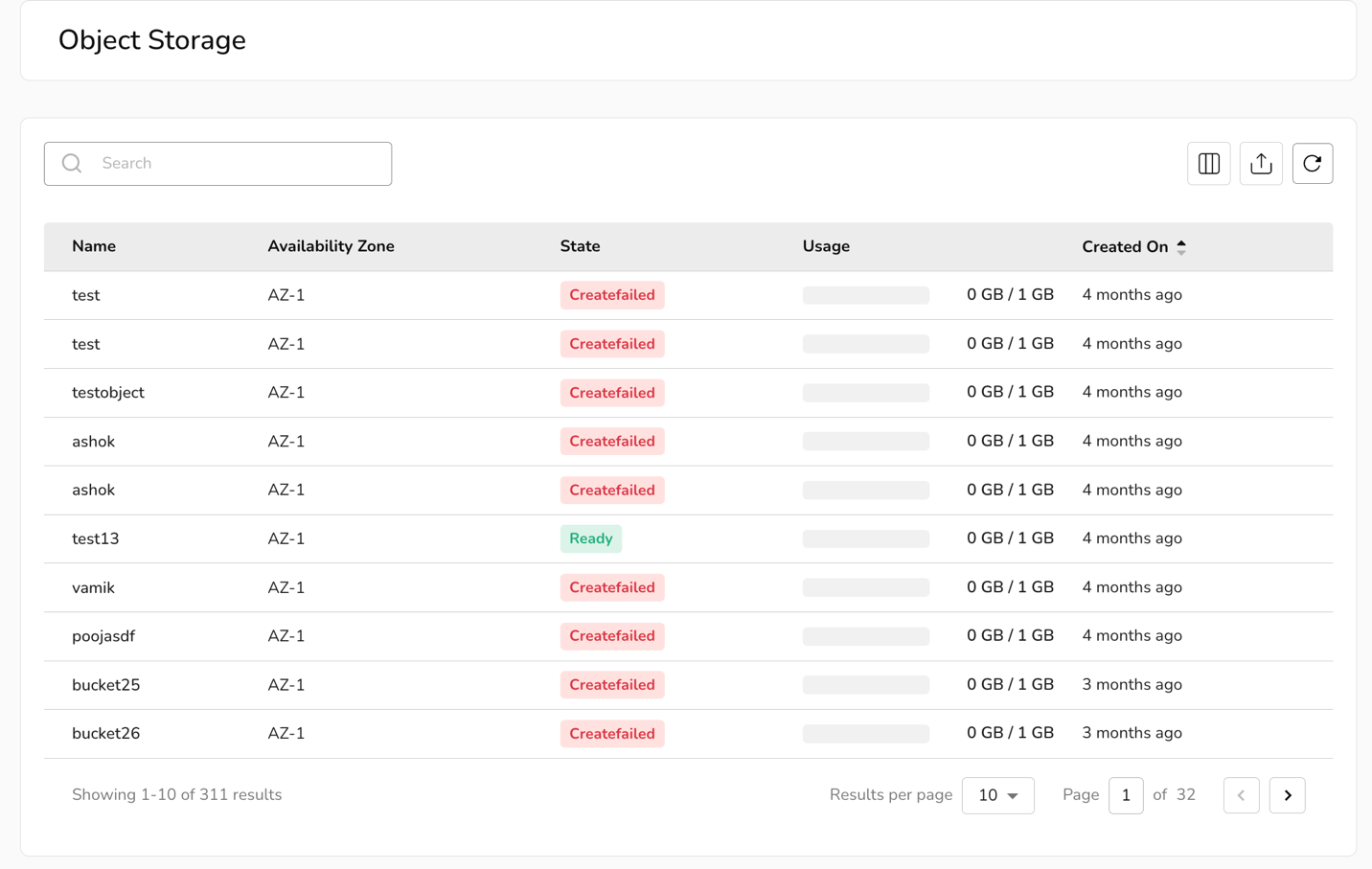Viewport: 1372px width, 869px height.
Task: Open Results per page dropdown
Action: click(x=997, y=795)
